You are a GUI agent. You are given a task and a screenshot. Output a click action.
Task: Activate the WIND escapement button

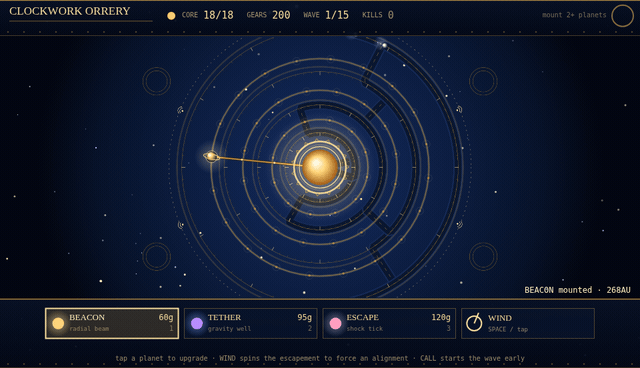(x=528, y=323)
